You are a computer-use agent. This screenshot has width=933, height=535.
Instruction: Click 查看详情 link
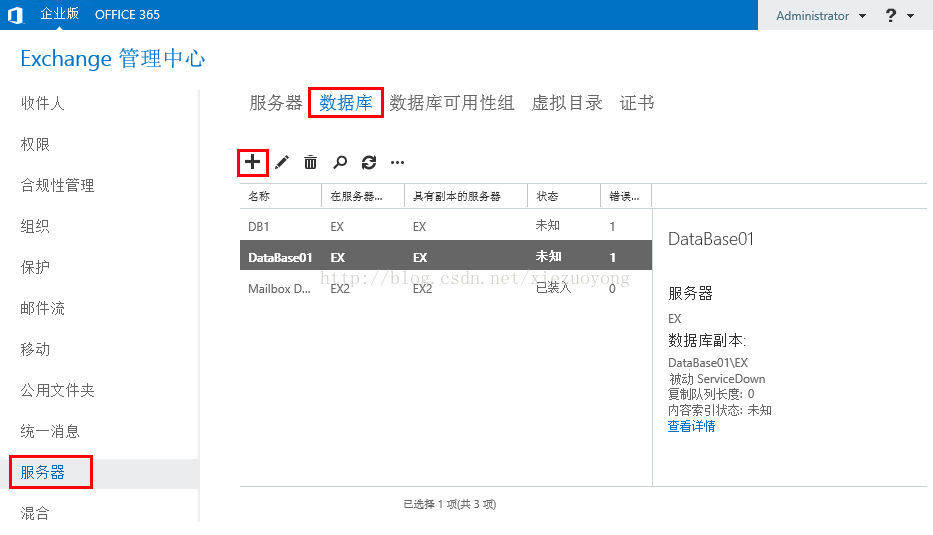pyautogui.click(x=691, y=426)
